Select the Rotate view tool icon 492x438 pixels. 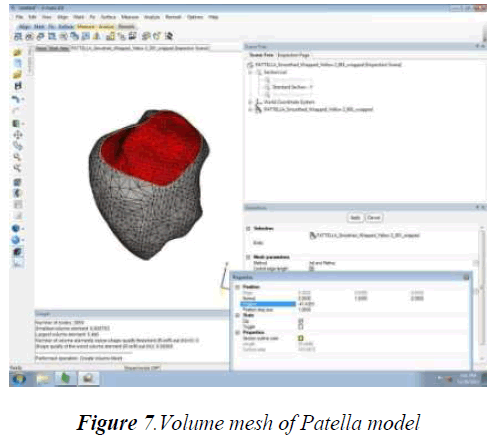(18, 146)
